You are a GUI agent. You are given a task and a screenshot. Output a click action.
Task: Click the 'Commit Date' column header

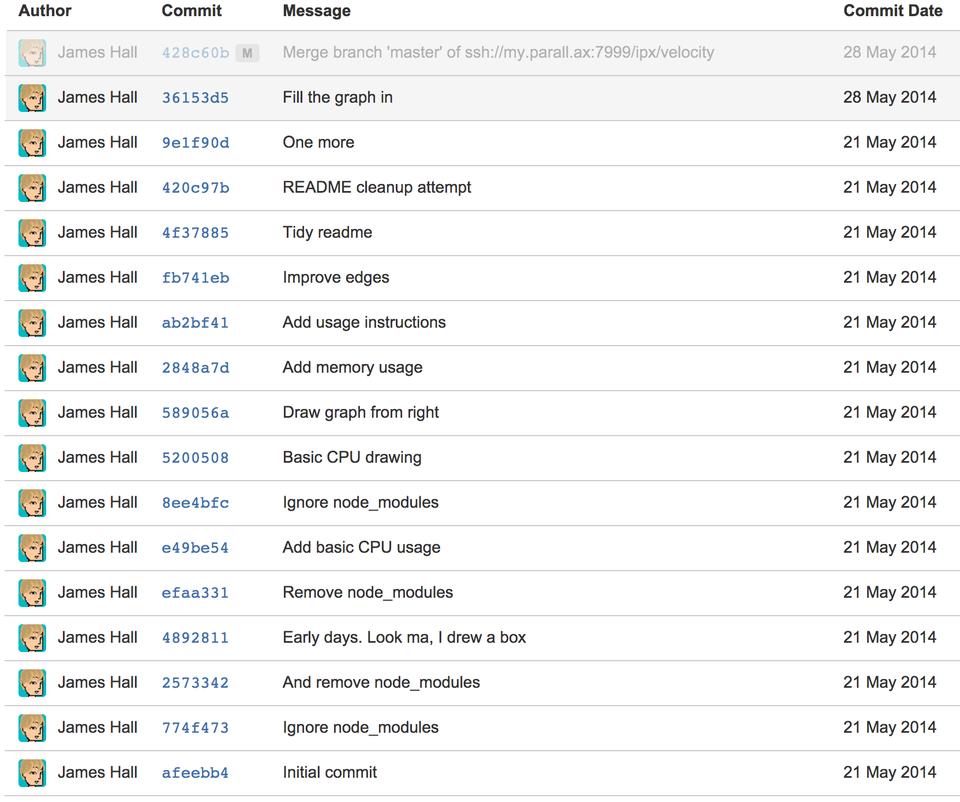892,11
